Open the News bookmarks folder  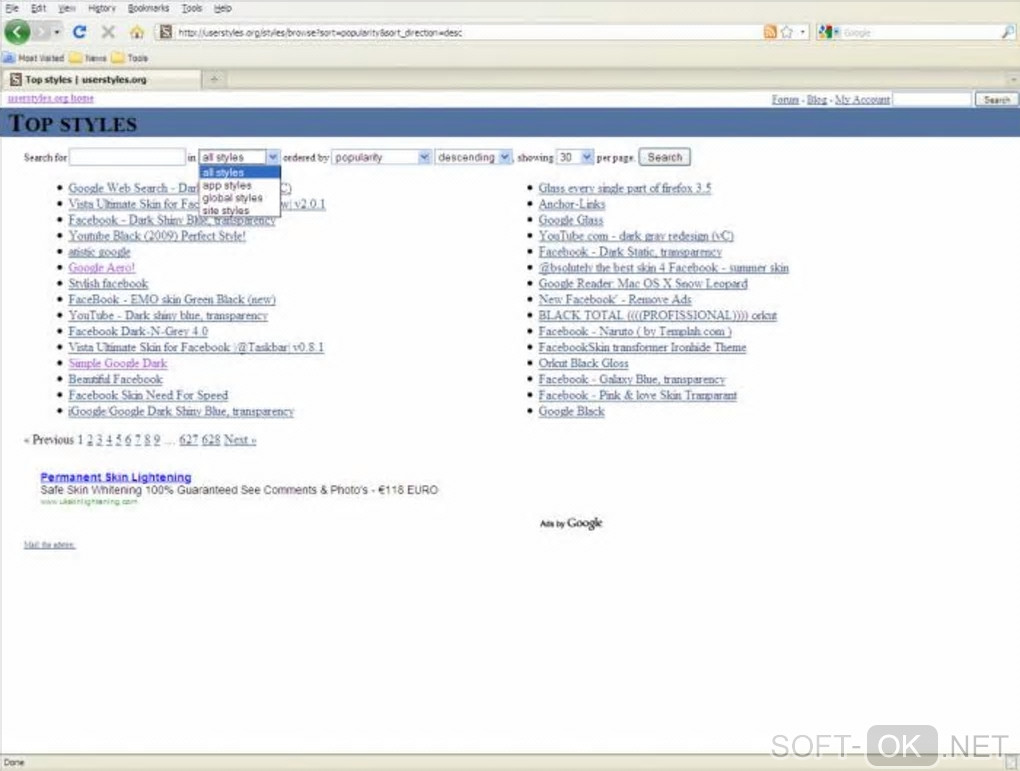click(x=88, y=58)
